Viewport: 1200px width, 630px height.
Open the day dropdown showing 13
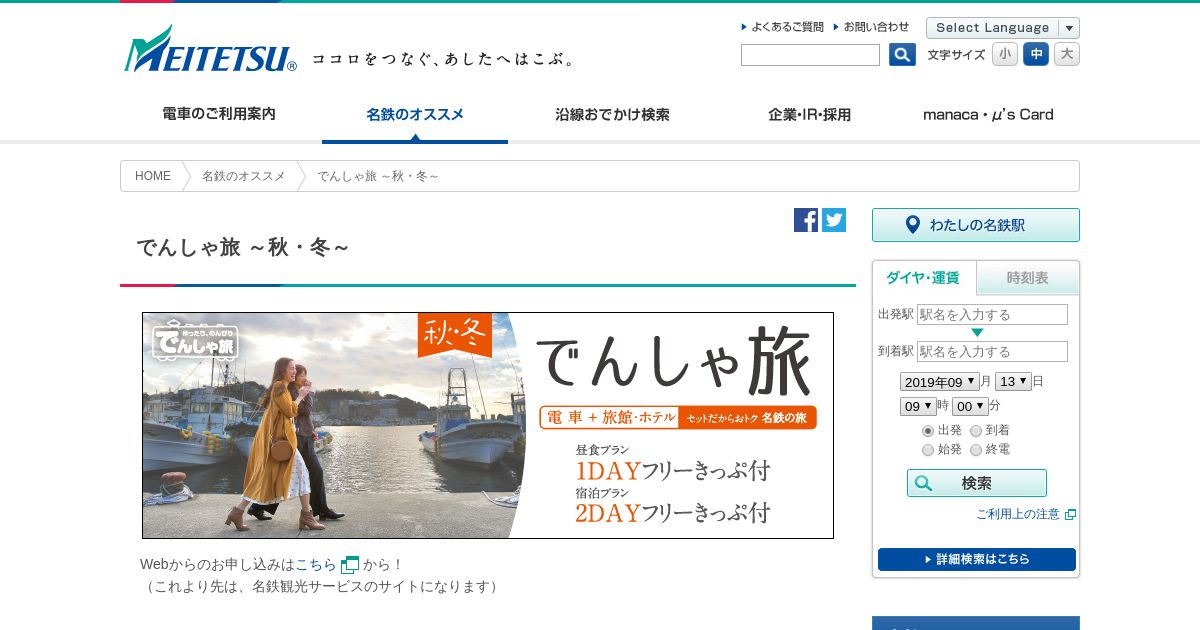tap(1013, 381)
